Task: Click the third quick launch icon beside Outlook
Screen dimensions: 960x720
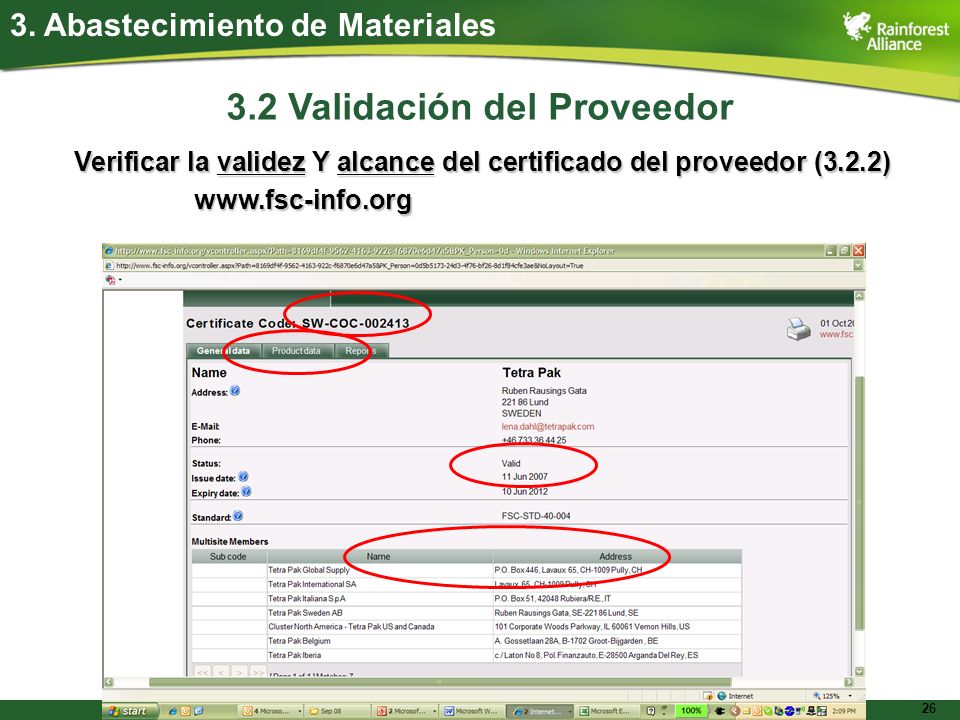Action: pyautogui.click(x=198, y=711)
